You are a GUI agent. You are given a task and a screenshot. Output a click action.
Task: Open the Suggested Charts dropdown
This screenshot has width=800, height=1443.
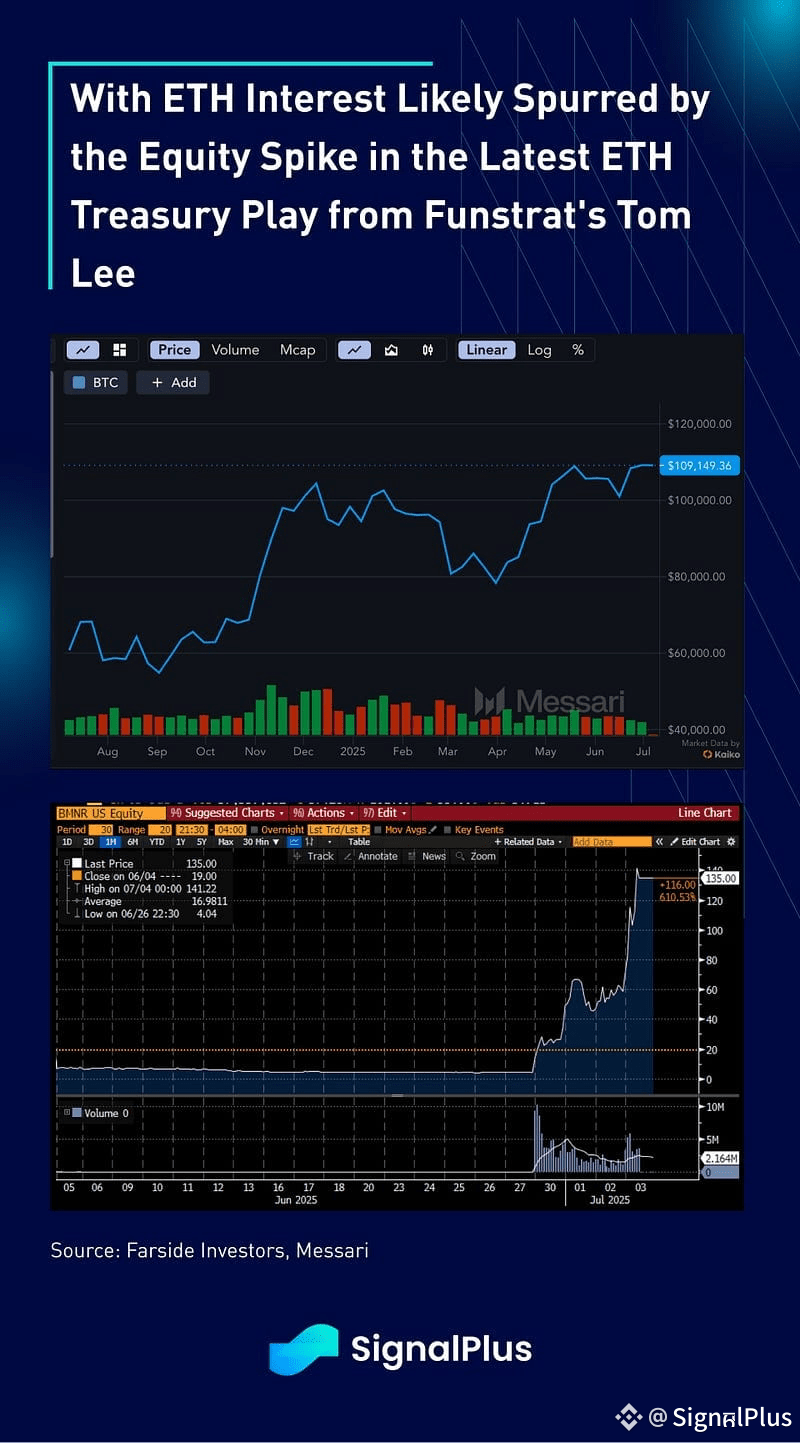(227, 813)
